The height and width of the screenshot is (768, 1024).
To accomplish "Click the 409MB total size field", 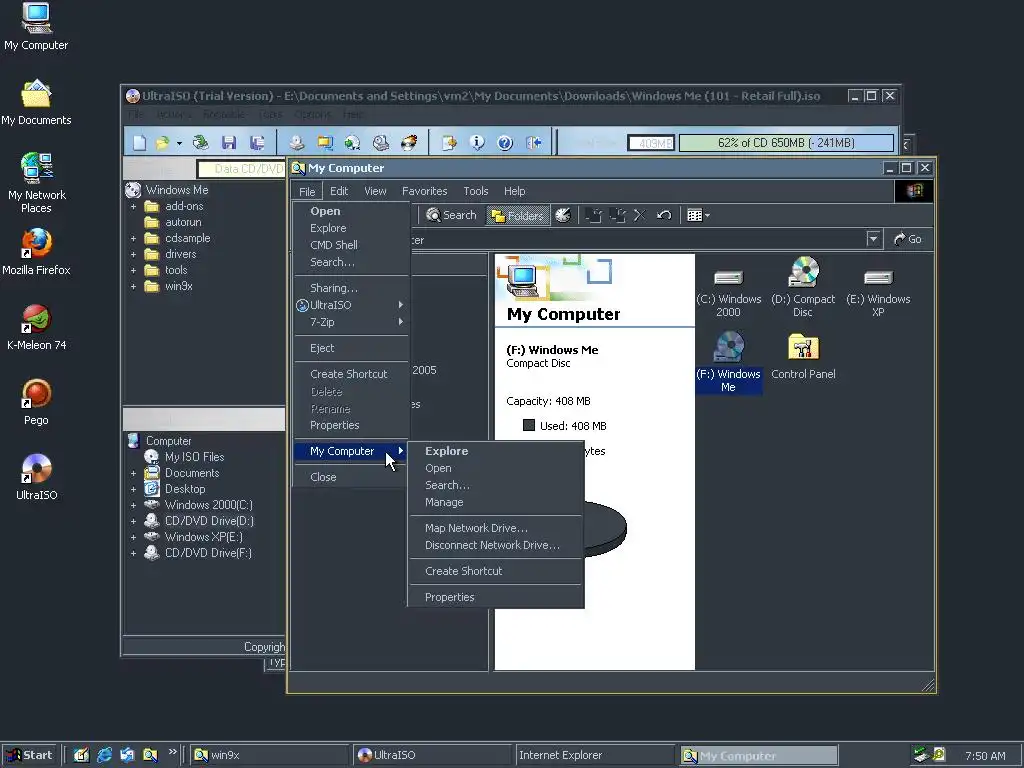I will [x=650, y=143].
